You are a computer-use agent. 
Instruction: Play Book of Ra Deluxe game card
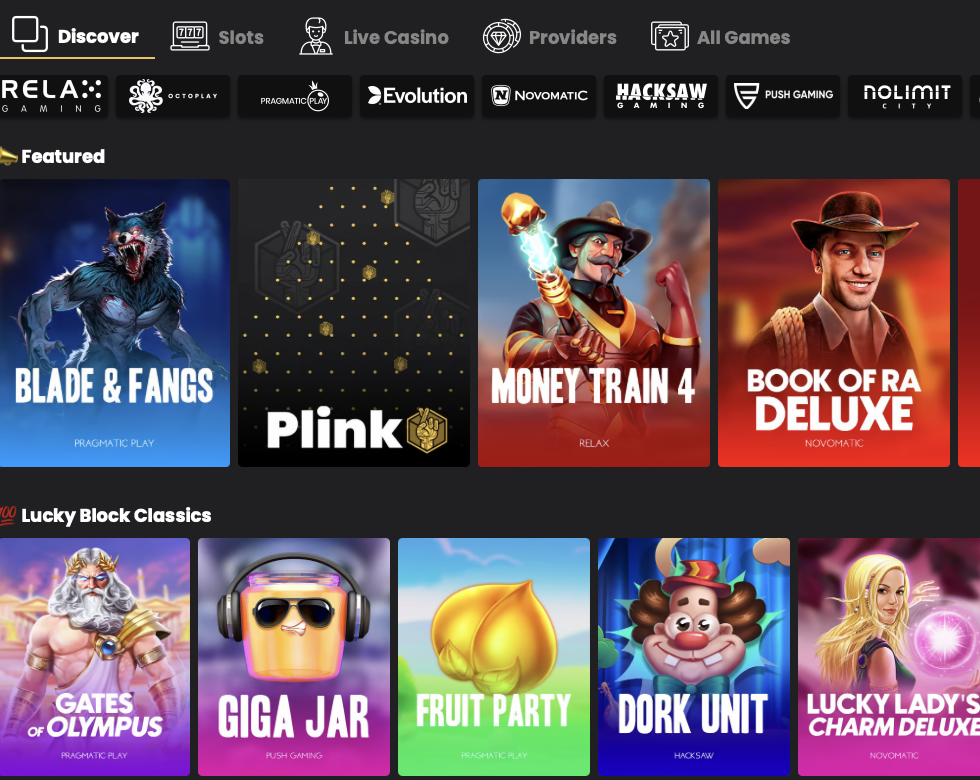pos(834,323)
